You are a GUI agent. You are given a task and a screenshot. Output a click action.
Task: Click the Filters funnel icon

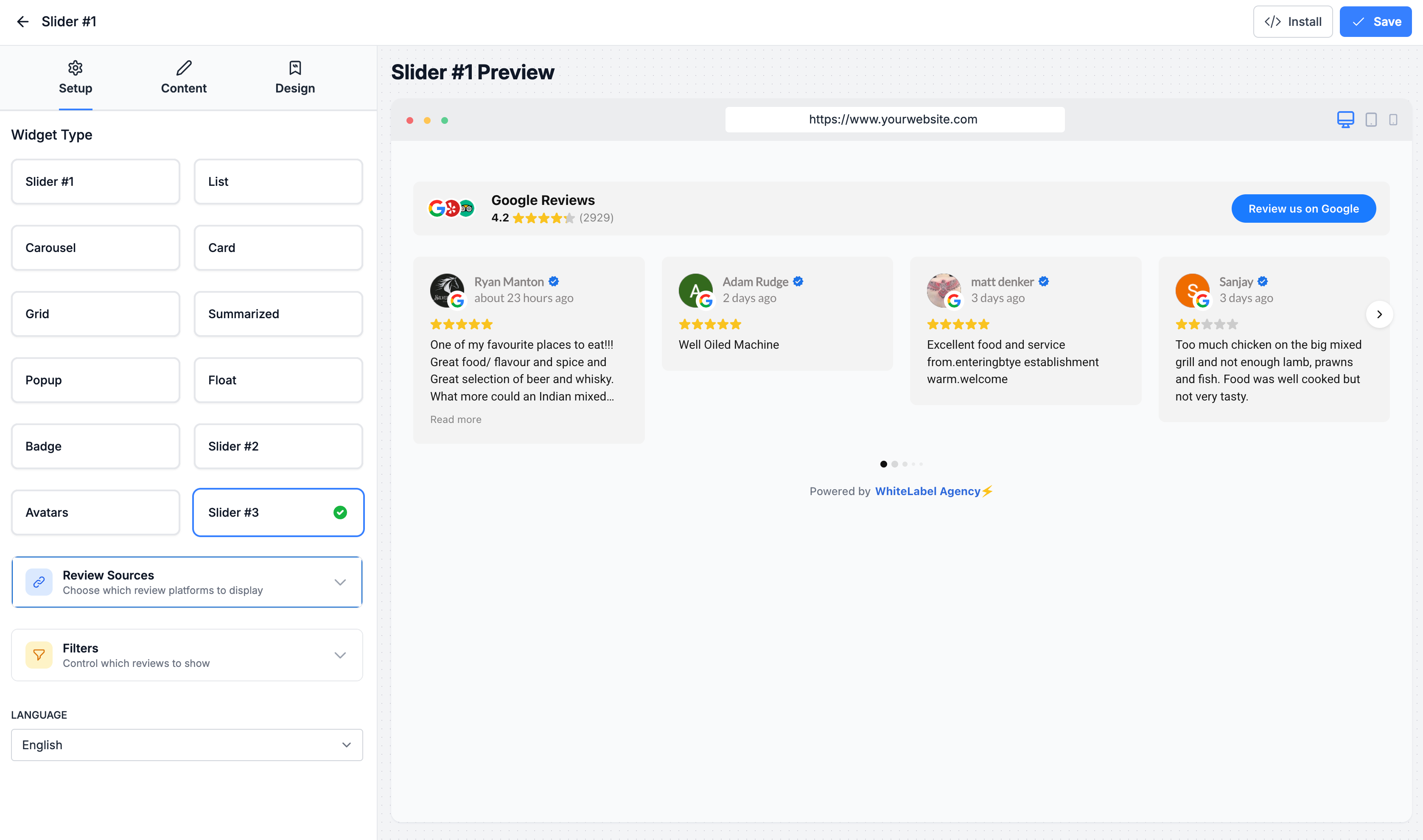click(39, 655)
